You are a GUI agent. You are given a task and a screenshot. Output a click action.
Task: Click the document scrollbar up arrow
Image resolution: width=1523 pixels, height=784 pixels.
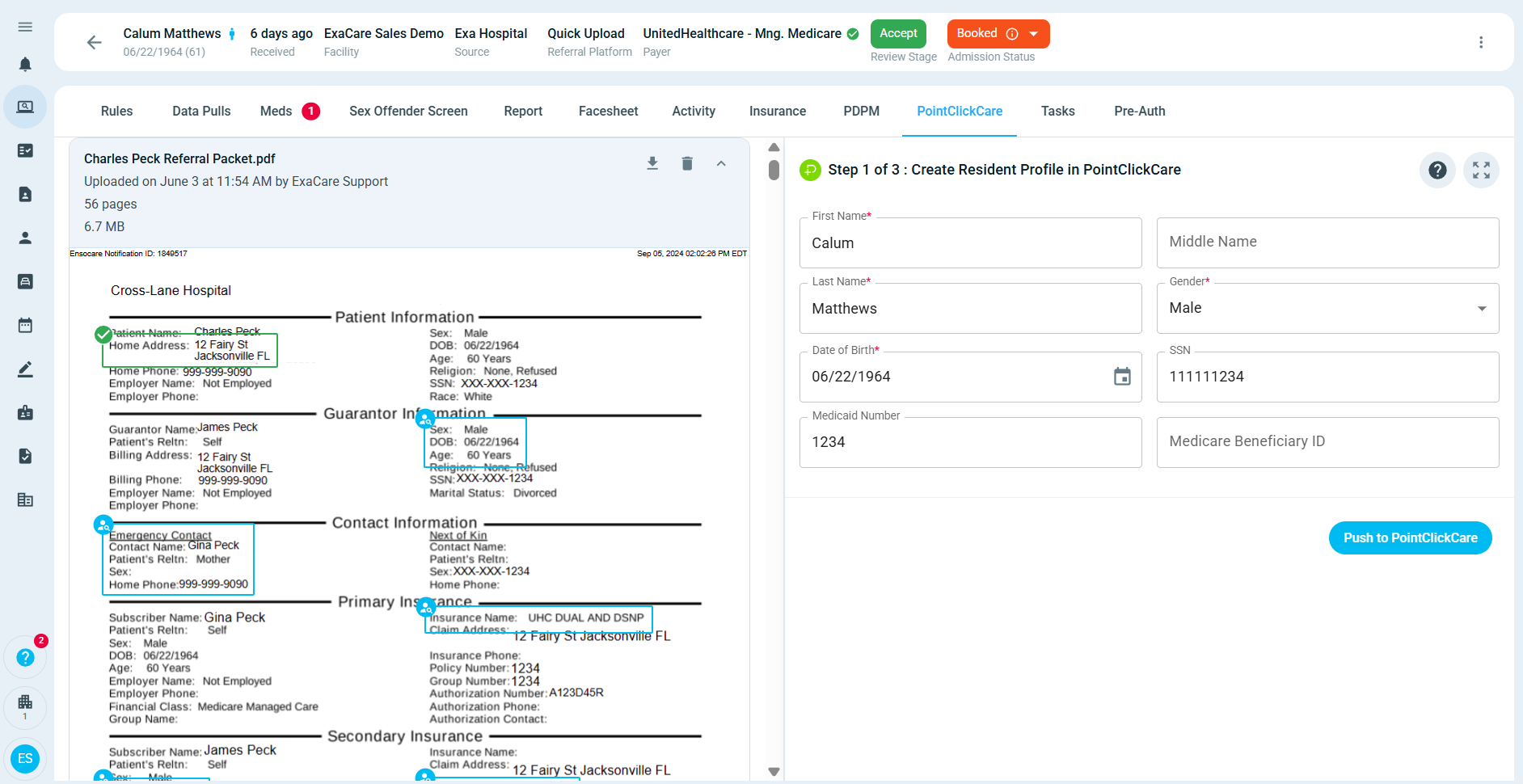[774, 147]
